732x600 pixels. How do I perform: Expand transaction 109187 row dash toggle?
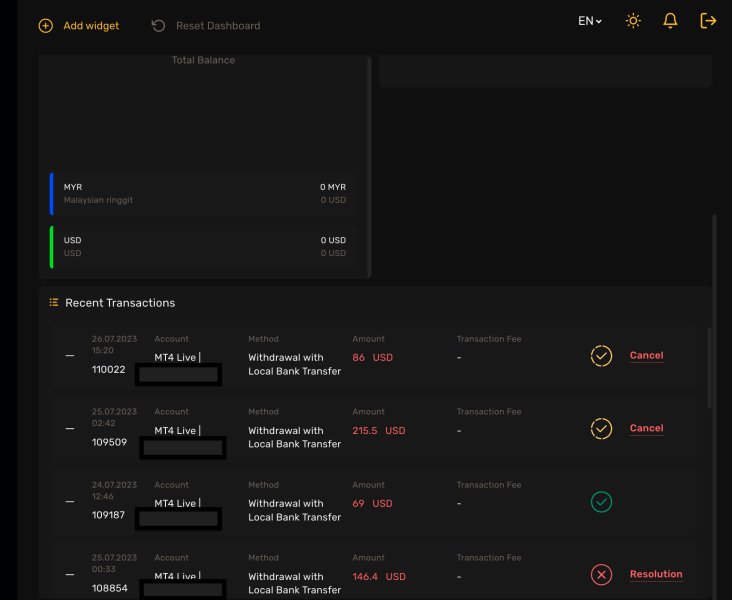tap(70, 502)
